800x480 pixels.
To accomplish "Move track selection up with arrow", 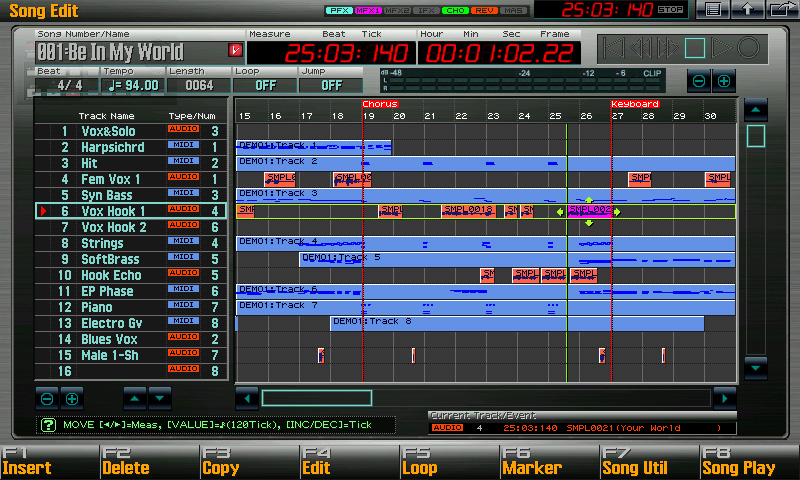I will 135,398.
